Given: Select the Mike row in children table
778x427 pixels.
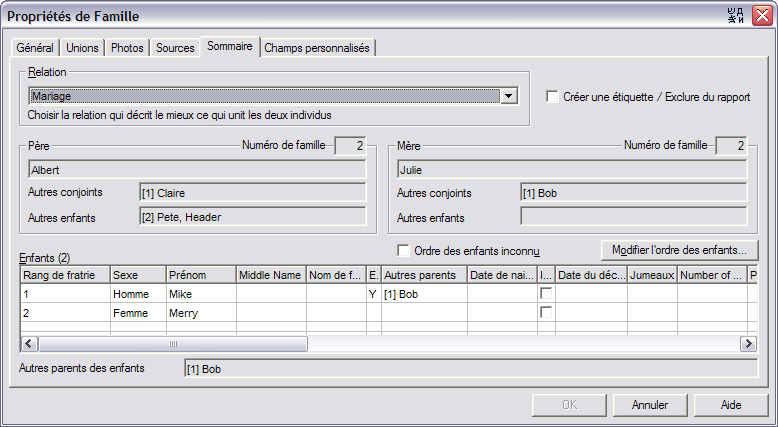Looking at the screenshot, I should pos(389,294).
